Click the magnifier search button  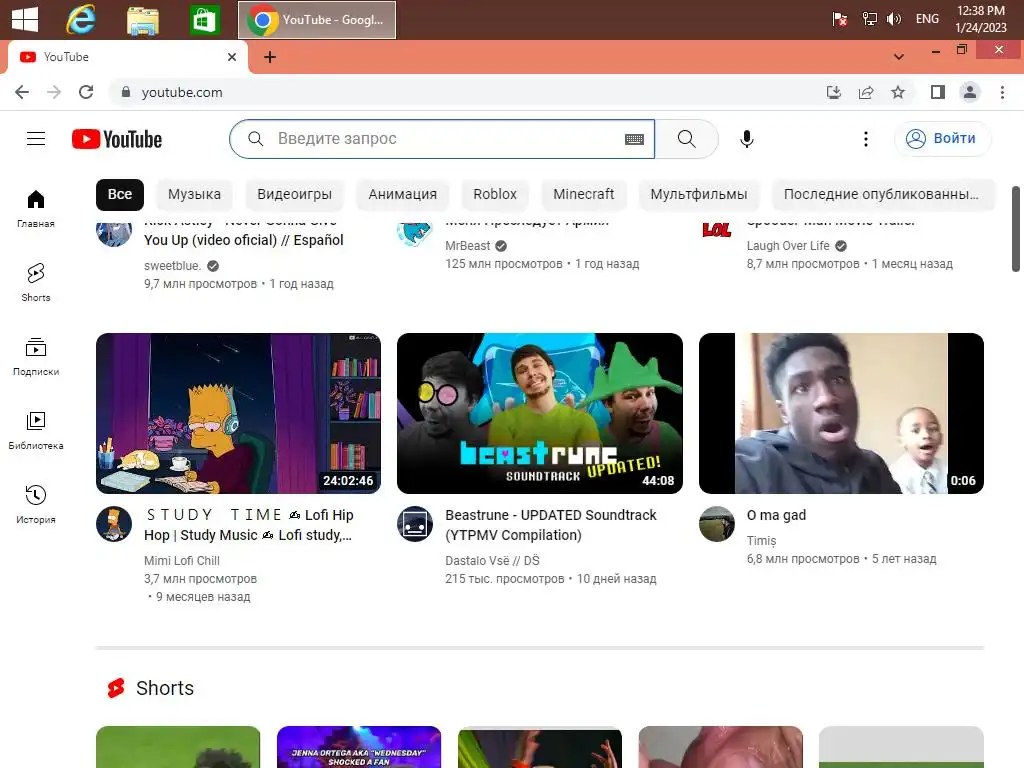(686, 138)
